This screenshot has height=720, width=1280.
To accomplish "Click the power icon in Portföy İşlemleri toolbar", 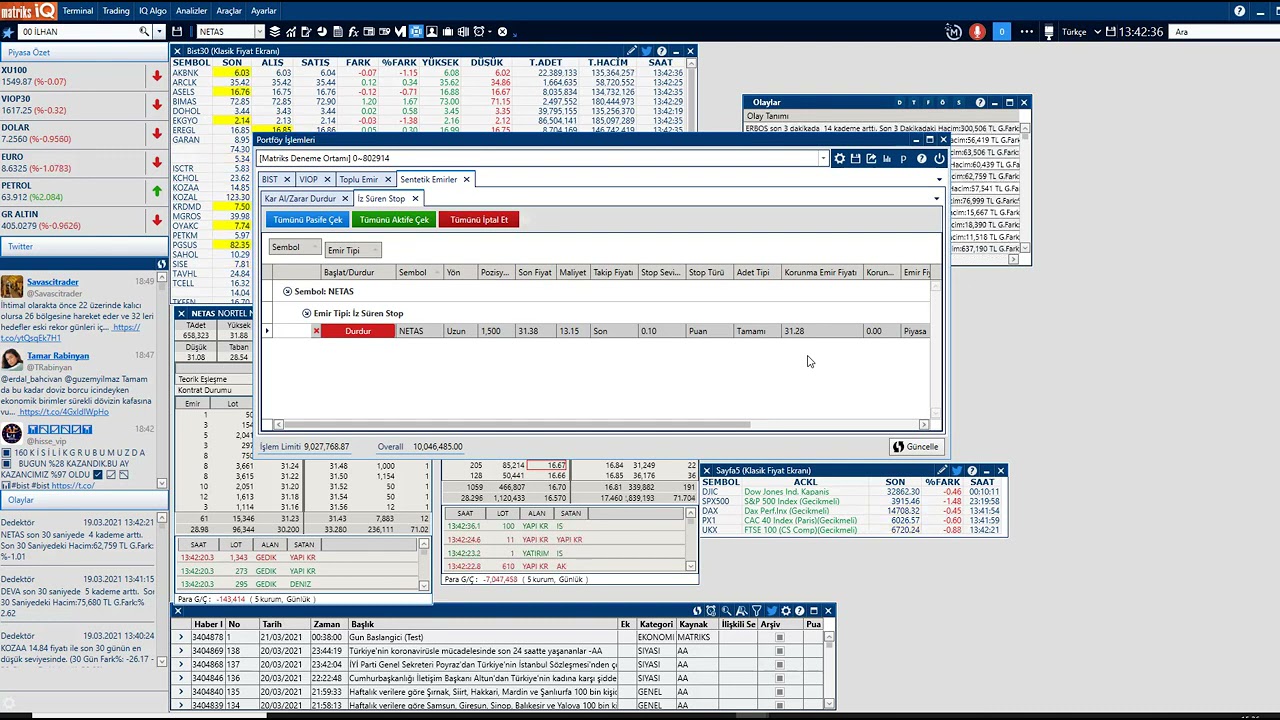I will [939, 159].
